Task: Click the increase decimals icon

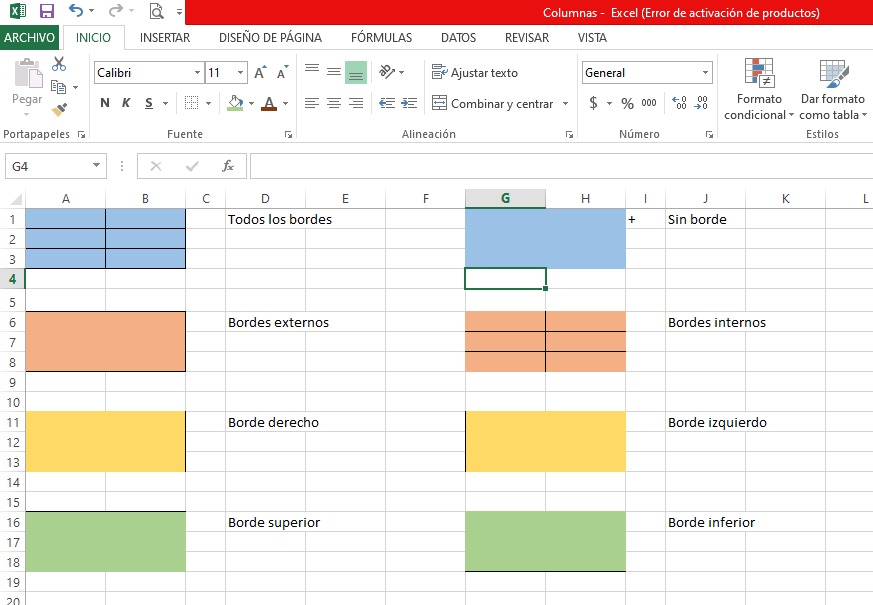Action: [680, 103]
